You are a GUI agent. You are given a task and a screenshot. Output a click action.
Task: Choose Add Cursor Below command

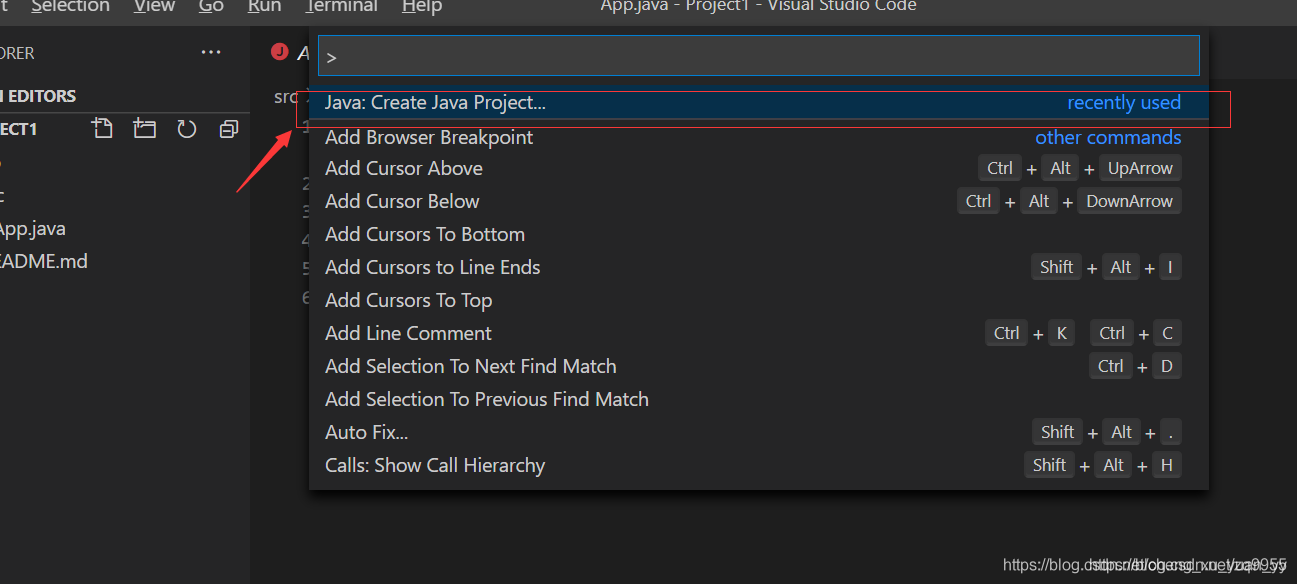tap(759, 201)
